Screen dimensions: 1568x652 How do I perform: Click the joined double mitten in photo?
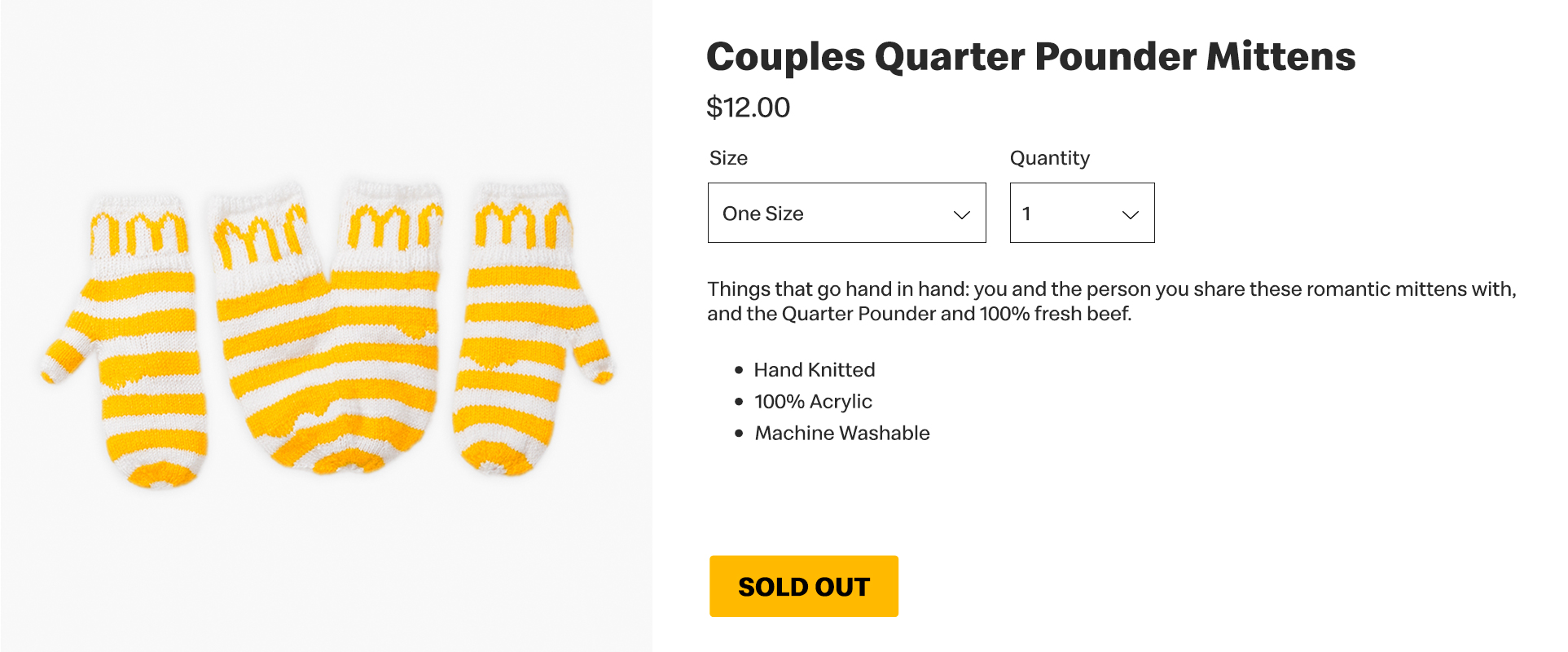coord(326,328)
